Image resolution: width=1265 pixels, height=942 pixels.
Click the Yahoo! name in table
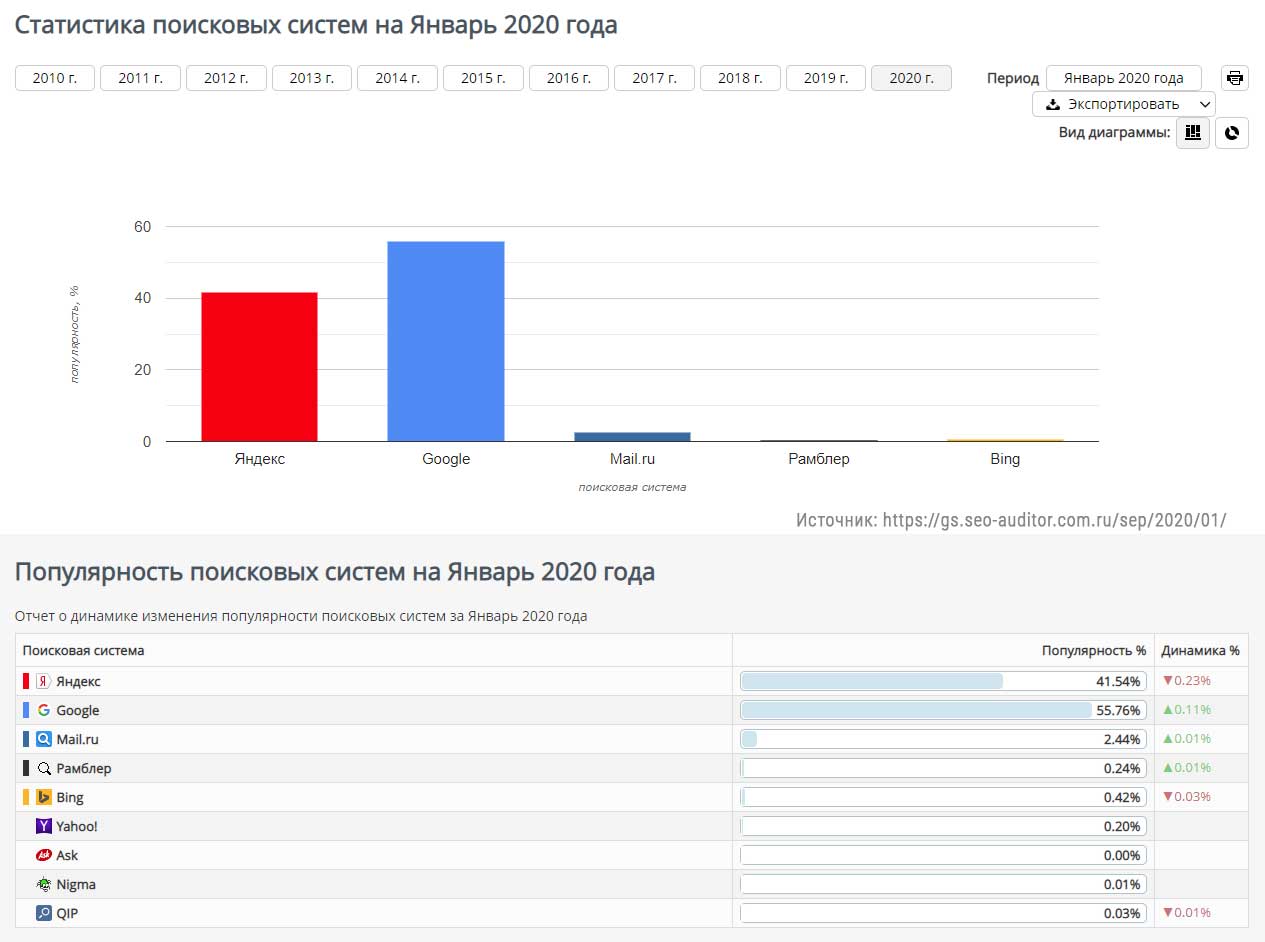[77, 826]
